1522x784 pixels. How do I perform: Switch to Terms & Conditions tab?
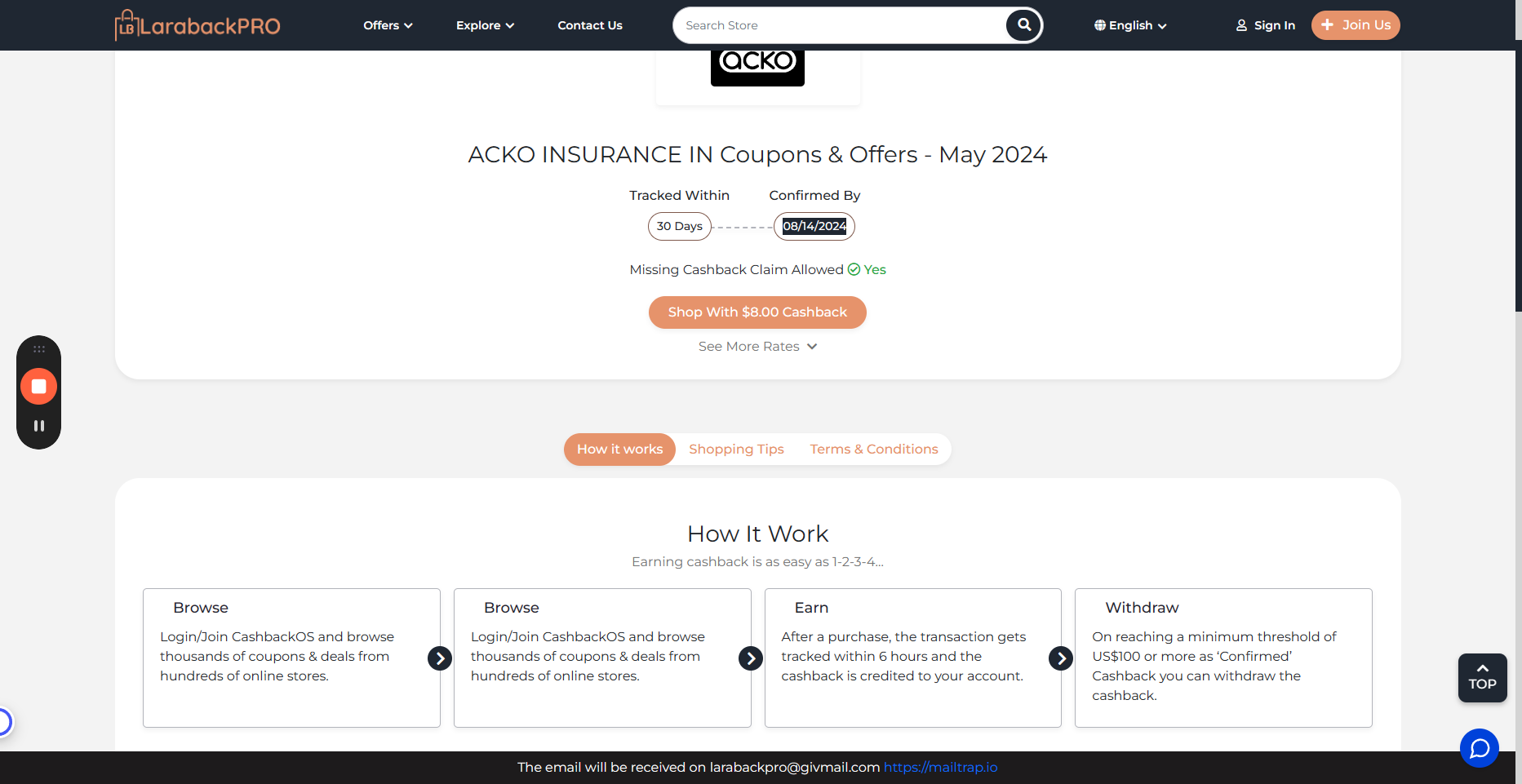tap(874, 450)
